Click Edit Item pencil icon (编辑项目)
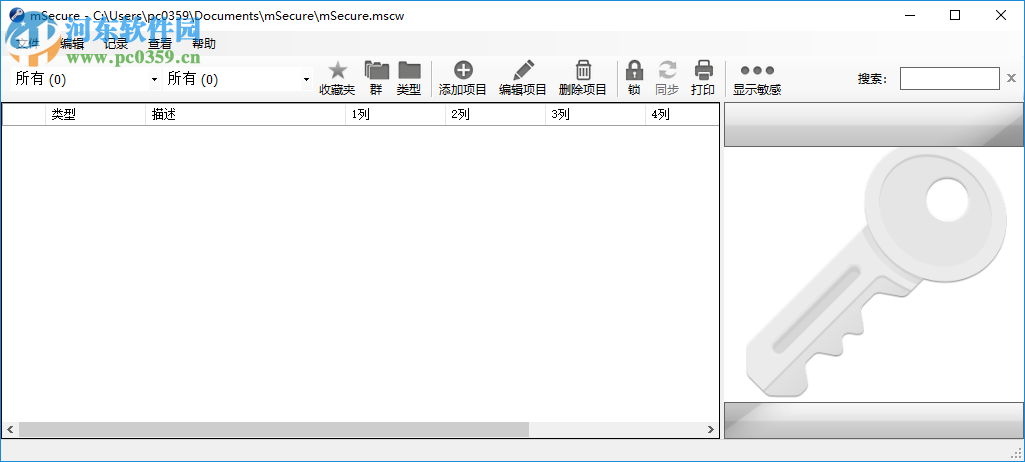 pyautogui.click(x=523, y=71)
